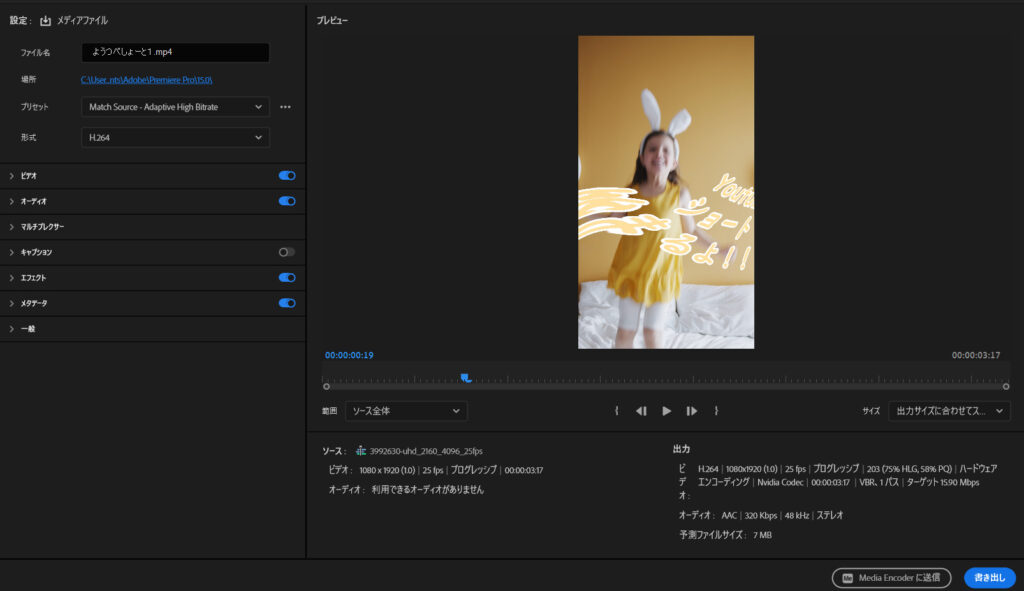The height and width of the screenshot is (591, 1024).
Task: Click the timeline start point handle
Action: 327,387
